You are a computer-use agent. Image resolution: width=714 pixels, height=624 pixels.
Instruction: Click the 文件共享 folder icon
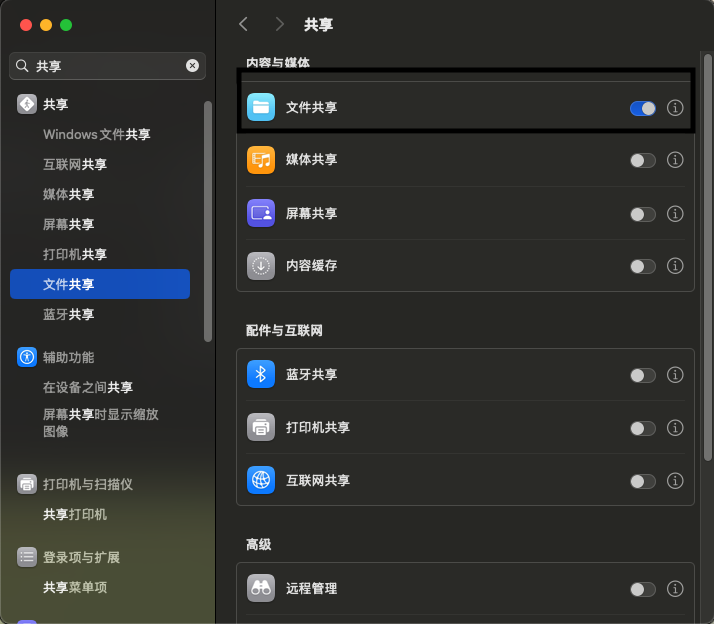(x=260, y=107)
